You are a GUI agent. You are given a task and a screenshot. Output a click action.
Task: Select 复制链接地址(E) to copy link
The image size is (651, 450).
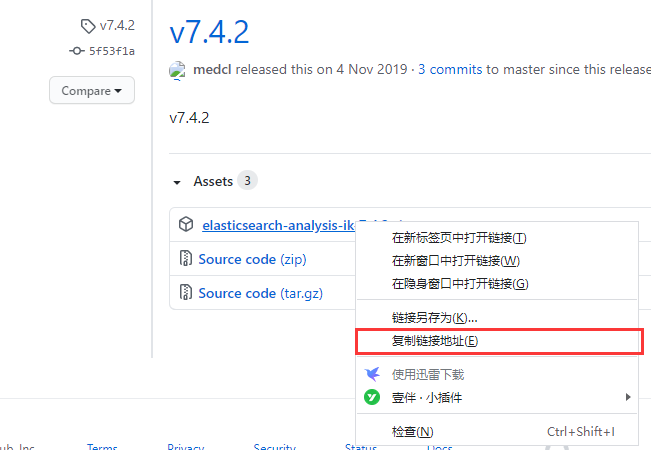click(497, 341)
